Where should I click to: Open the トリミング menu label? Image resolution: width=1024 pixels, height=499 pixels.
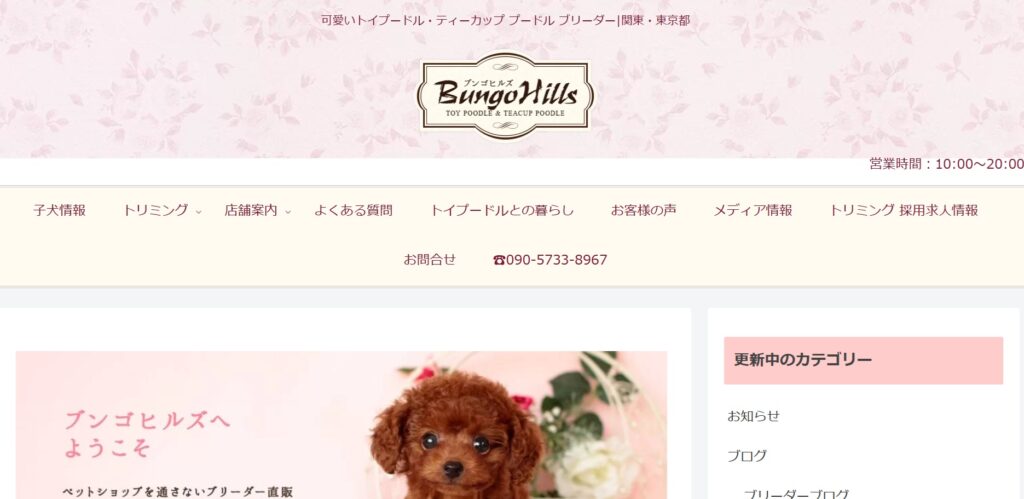tap(155, 210)
